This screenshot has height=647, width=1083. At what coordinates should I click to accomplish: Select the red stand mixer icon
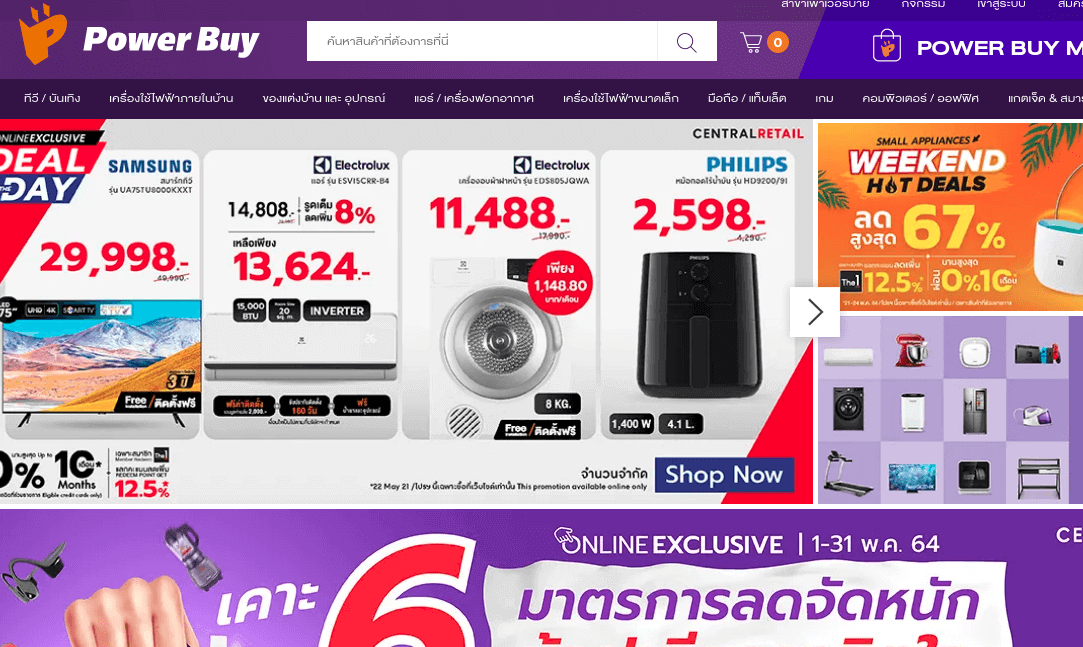click(912, 349)
